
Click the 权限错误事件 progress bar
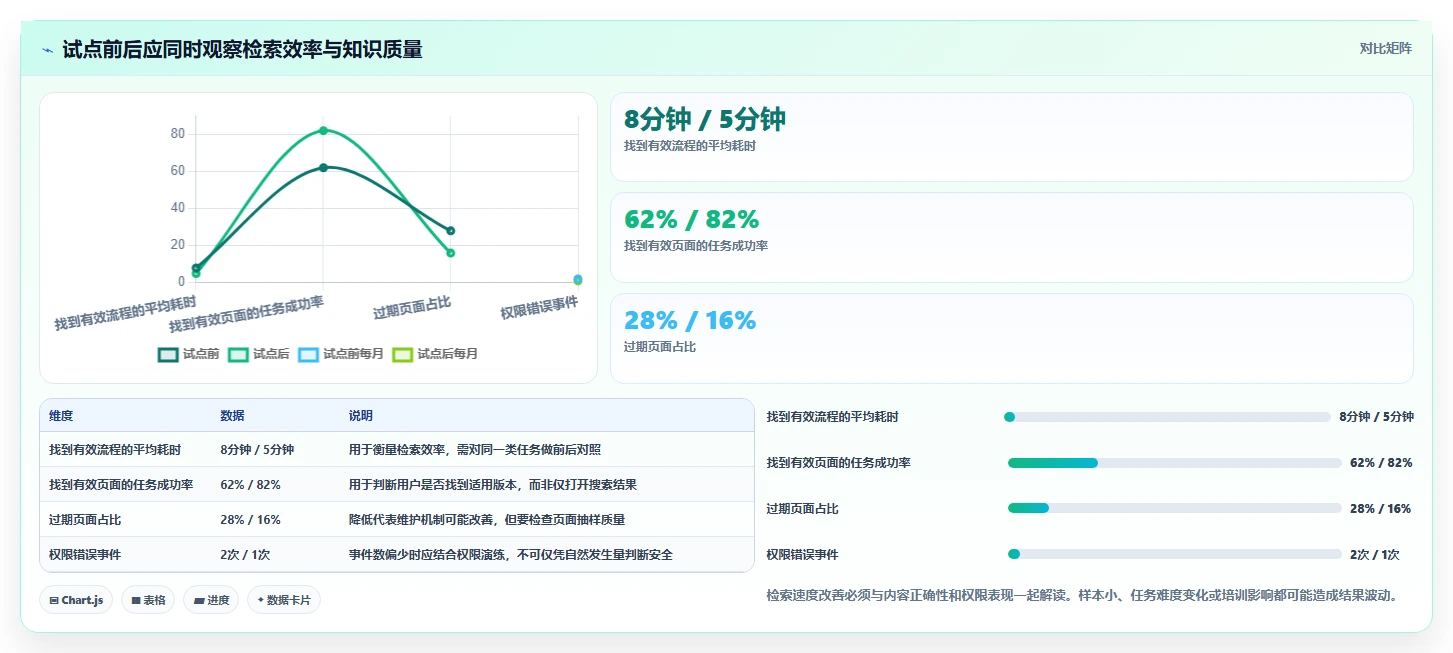1174,554
